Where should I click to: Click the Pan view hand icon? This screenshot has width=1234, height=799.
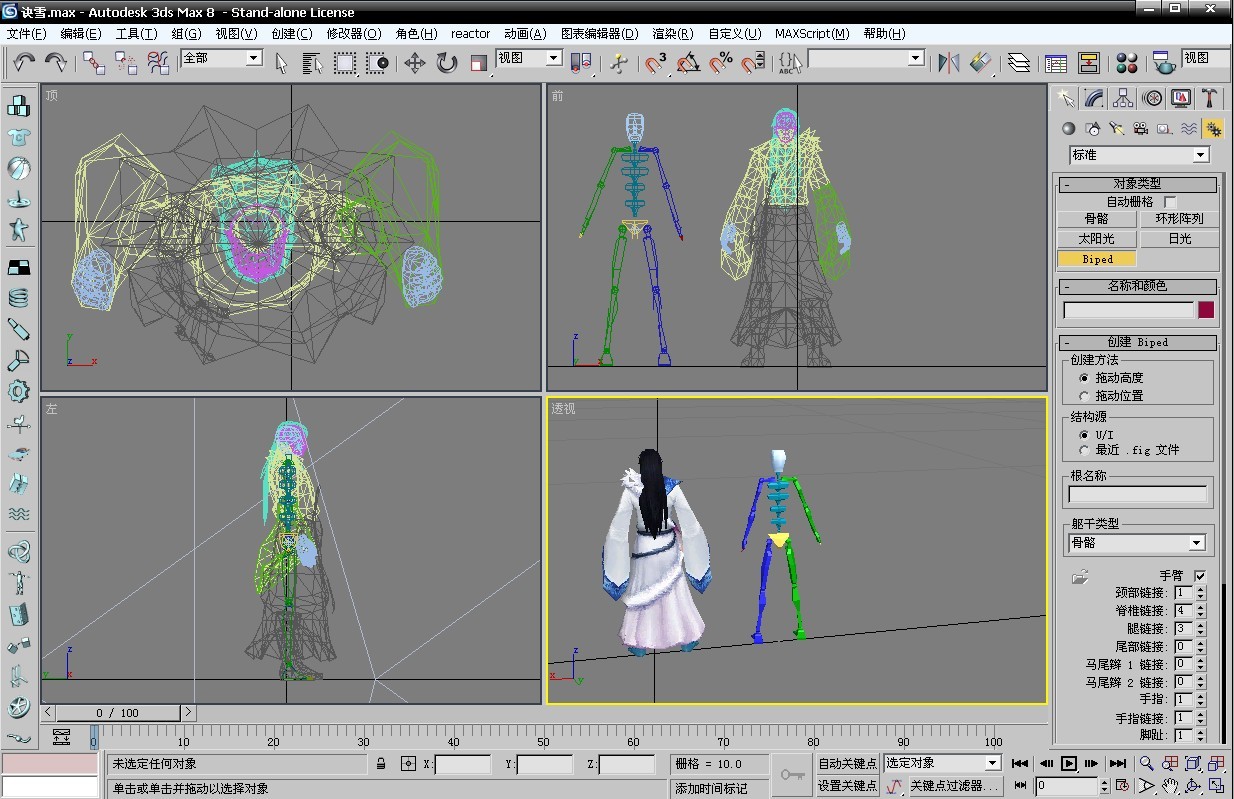(x=1170, y=787)
